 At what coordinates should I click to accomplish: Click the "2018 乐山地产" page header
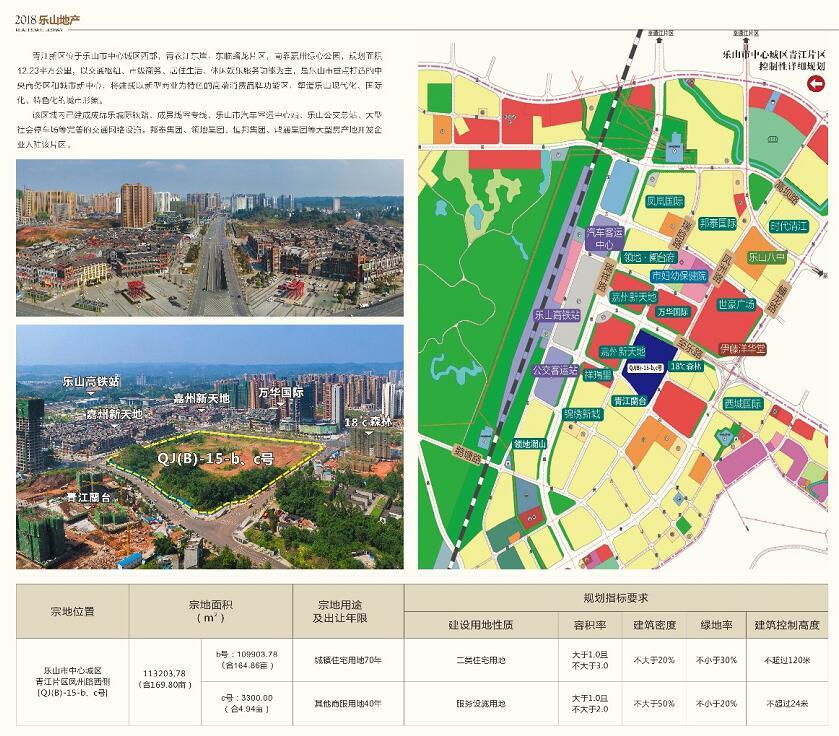click(x=47, y=20)
